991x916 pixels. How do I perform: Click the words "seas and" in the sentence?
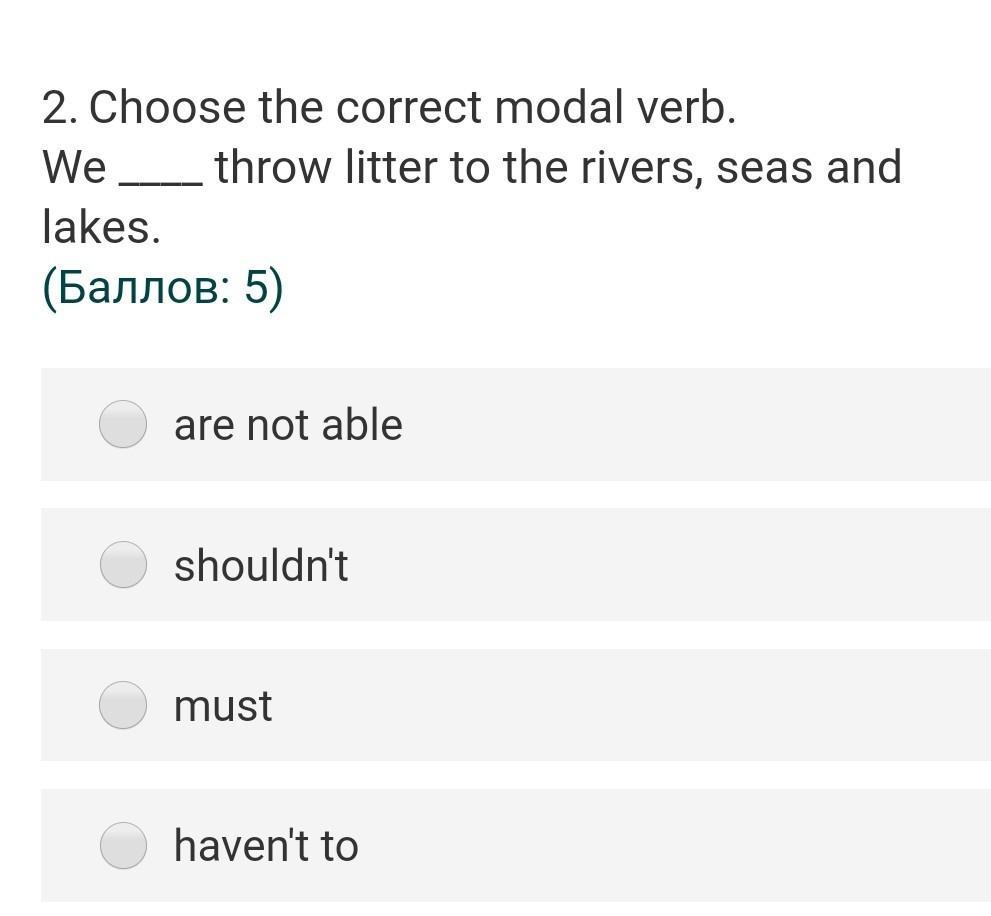(x=809, y=167)
